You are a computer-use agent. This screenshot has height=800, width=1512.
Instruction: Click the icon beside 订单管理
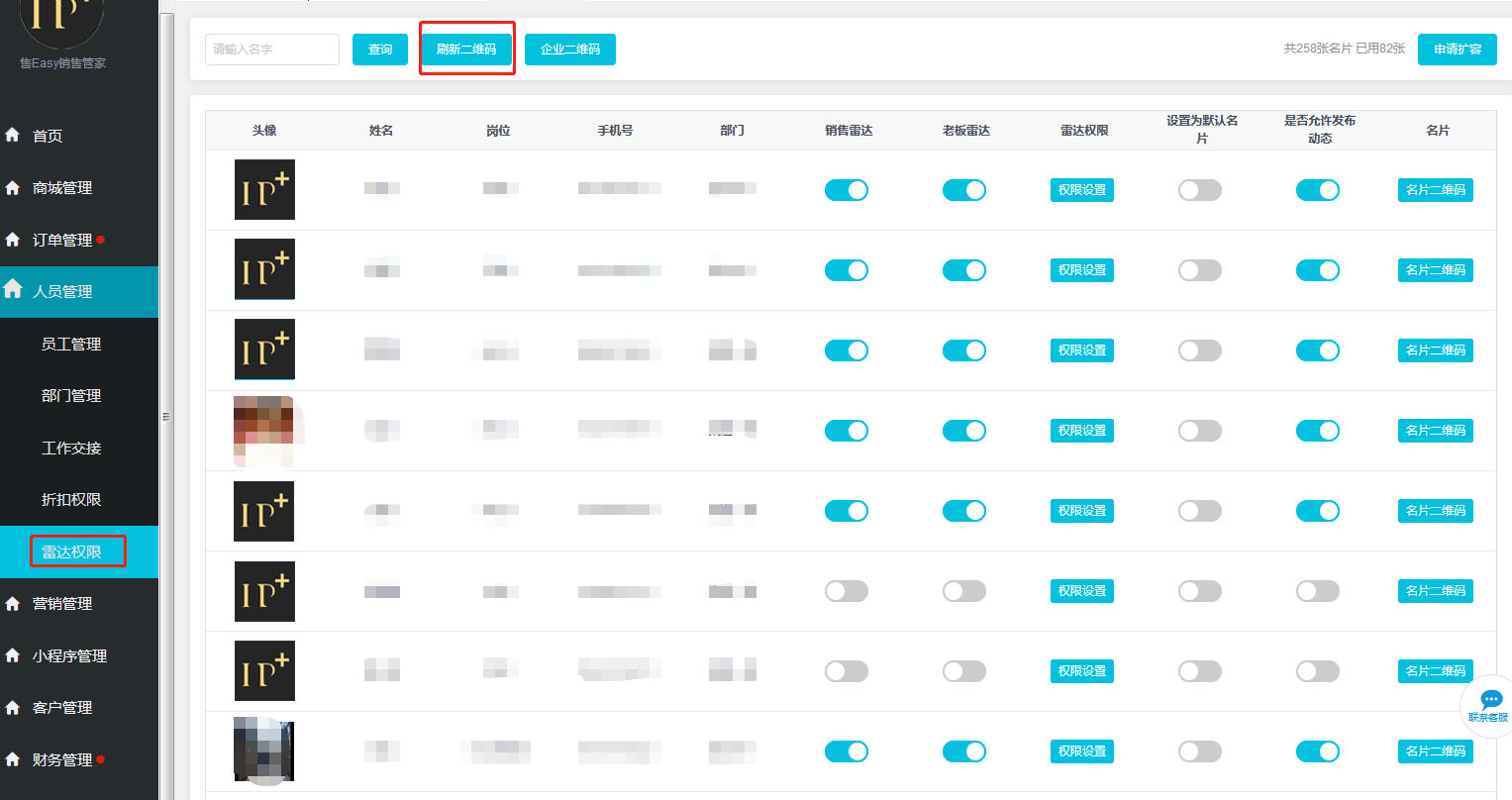13,240
